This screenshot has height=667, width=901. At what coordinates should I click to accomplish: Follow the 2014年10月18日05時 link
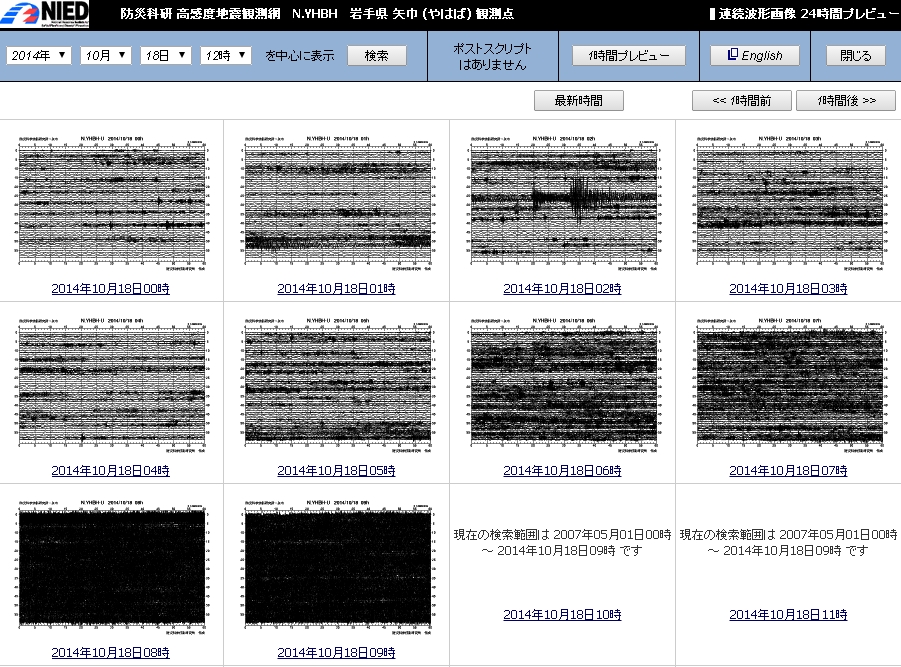tap(336, 470)
